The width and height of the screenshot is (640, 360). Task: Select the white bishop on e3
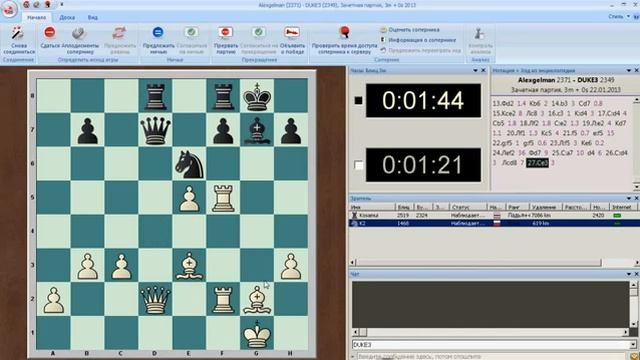189,265
